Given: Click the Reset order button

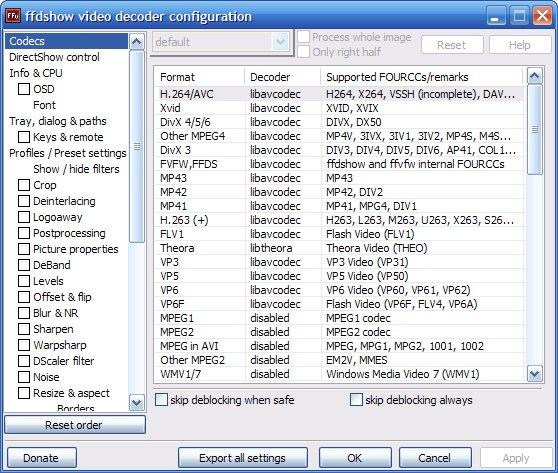Looking at the screenshot, I should pos(75,425).
